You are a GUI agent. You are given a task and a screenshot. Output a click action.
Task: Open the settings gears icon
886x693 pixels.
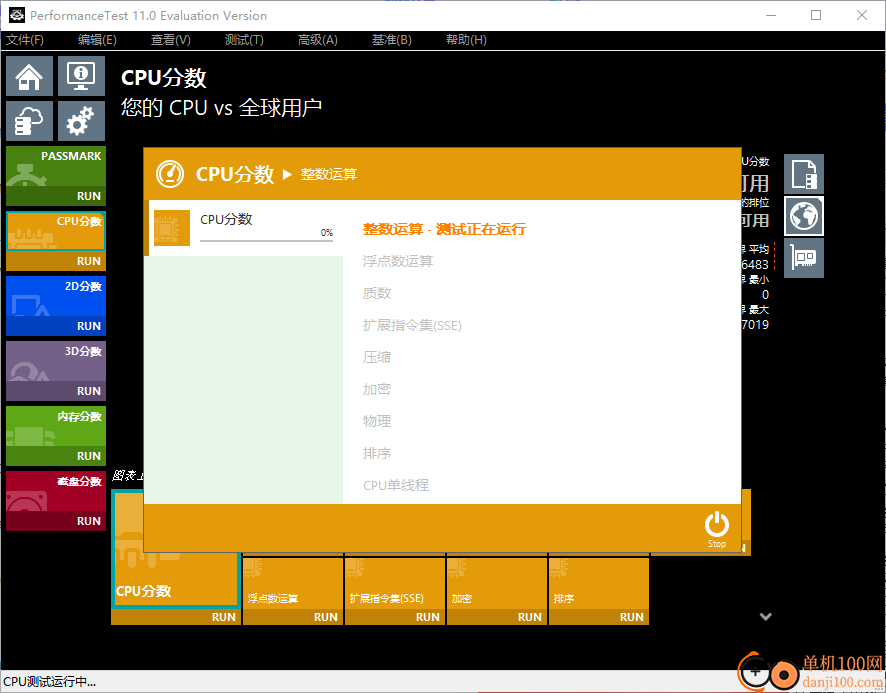(x=81, y=121)
